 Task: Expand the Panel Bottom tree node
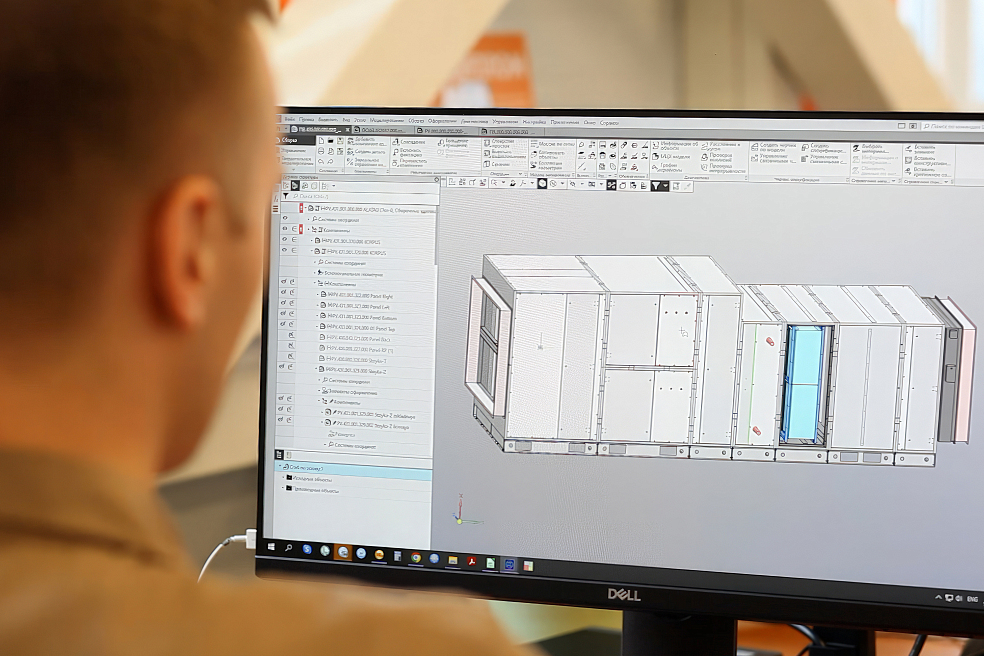point(318,316)
